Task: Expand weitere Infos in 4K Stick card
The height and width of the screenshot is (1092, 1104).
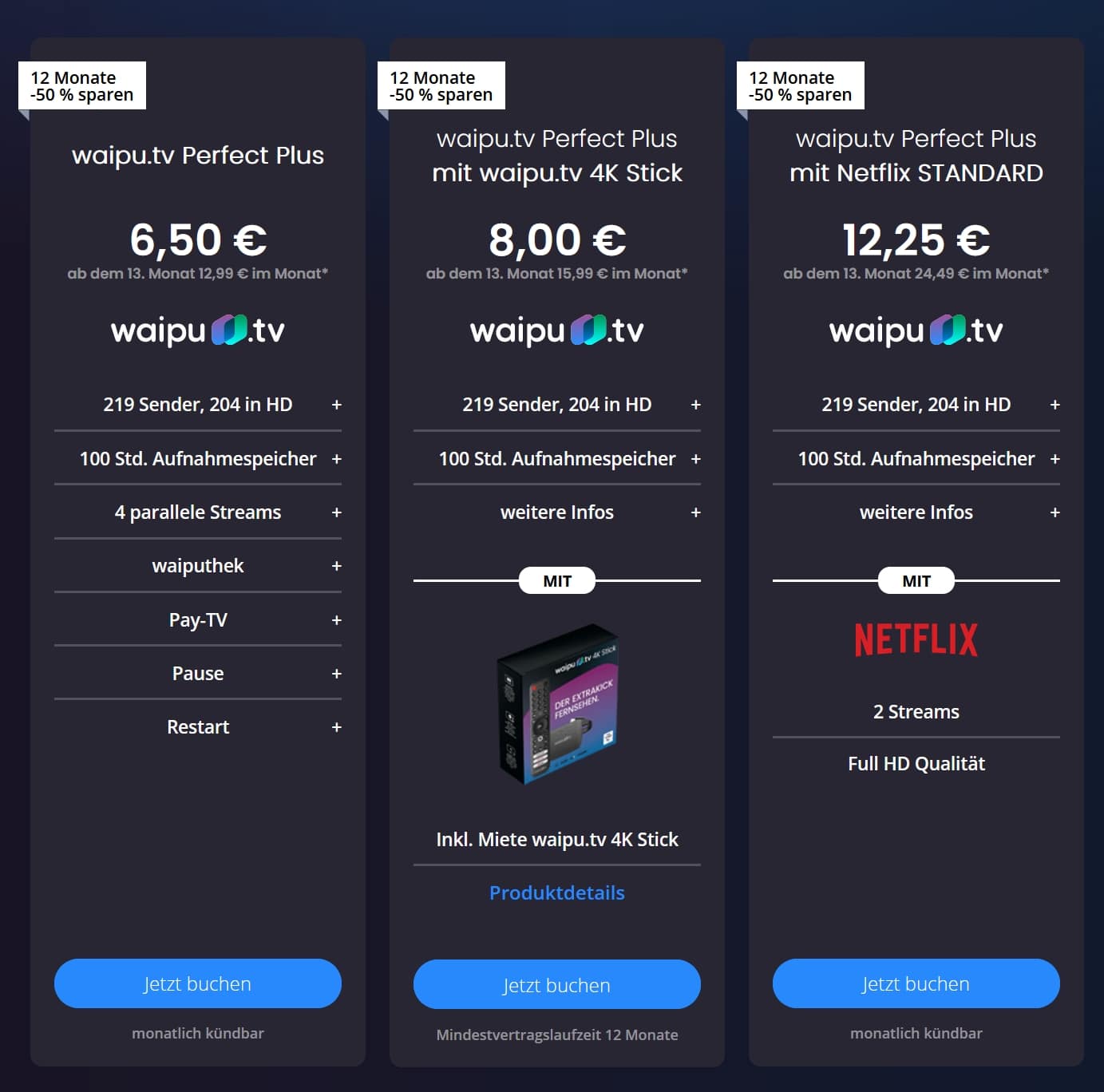Action: click(x=557, y=512)
